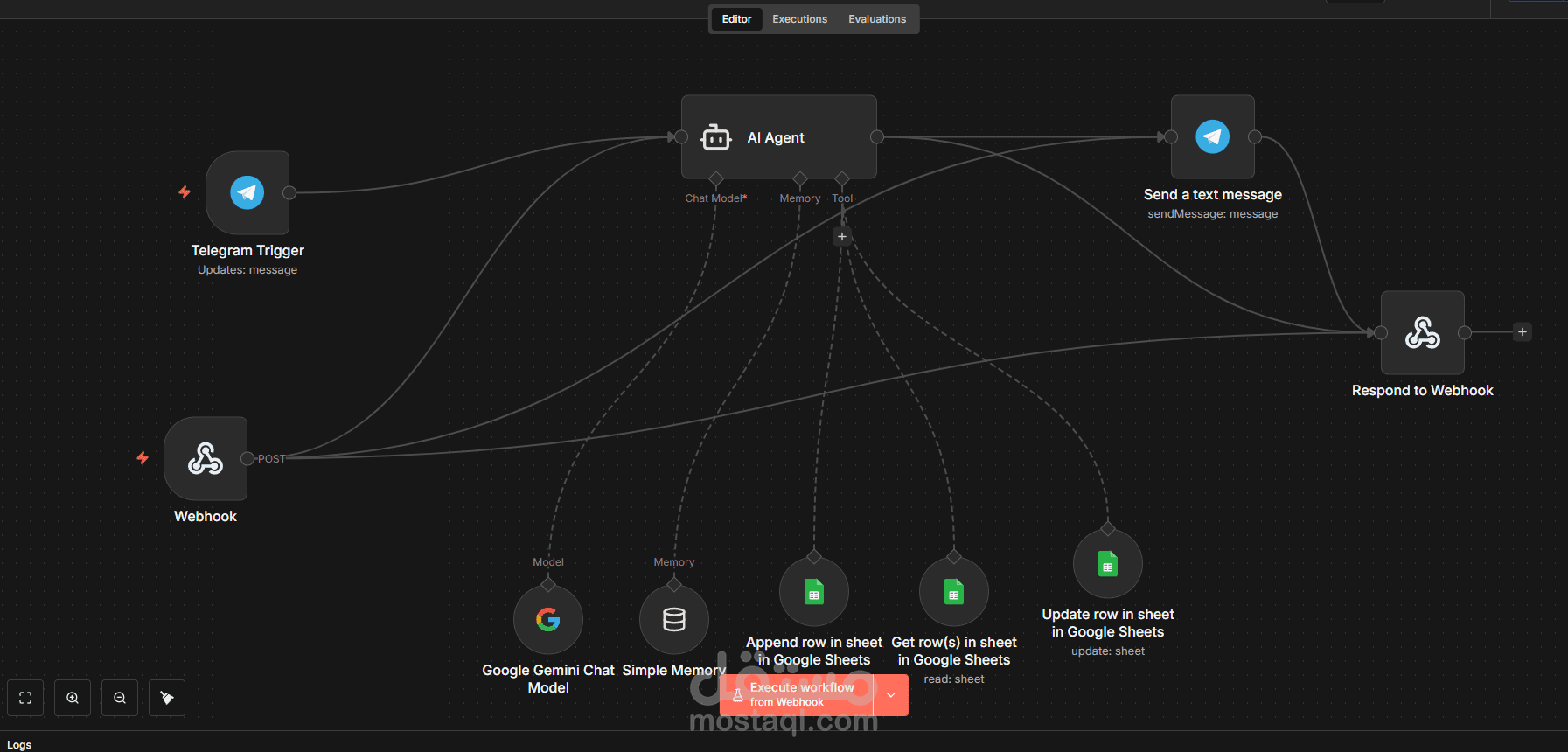The height and width of the screenshot is (752, 1568).
Task: Select the Telegram Trigger node icon
Action: [247, 192]
